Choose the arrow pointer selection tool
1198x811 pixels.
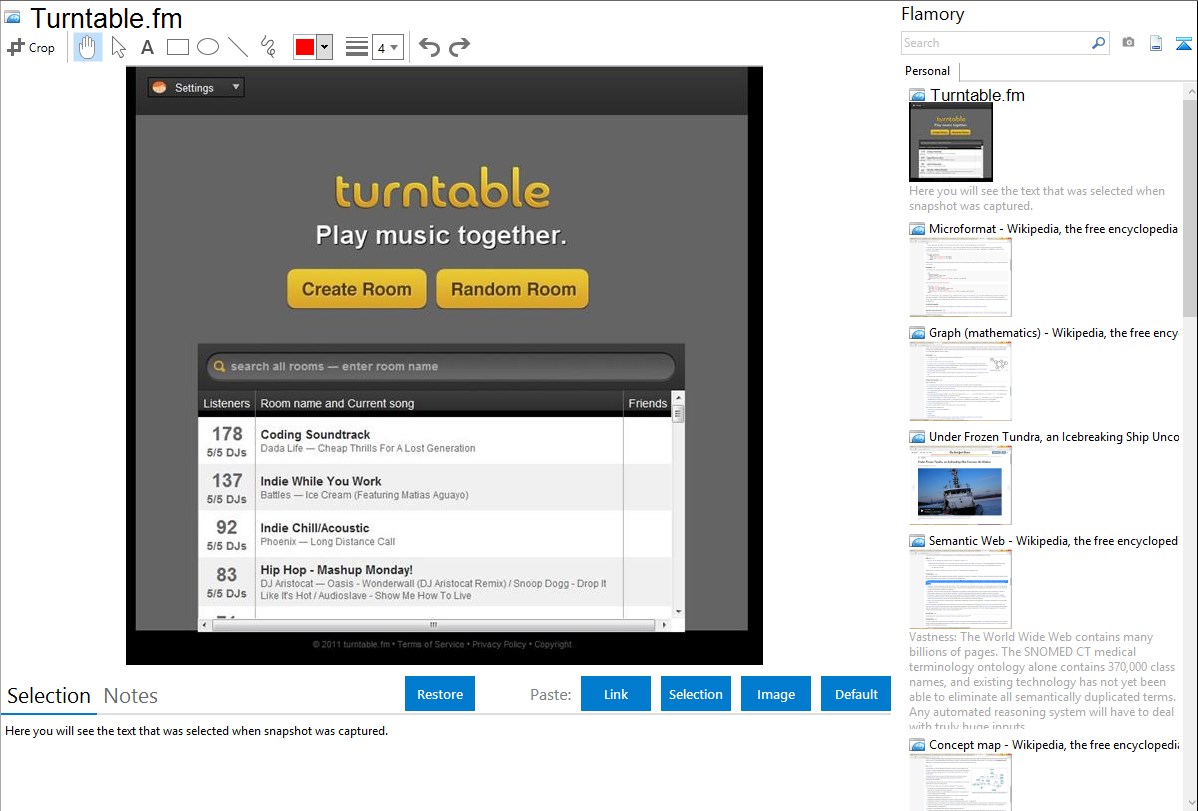point(118,47)
